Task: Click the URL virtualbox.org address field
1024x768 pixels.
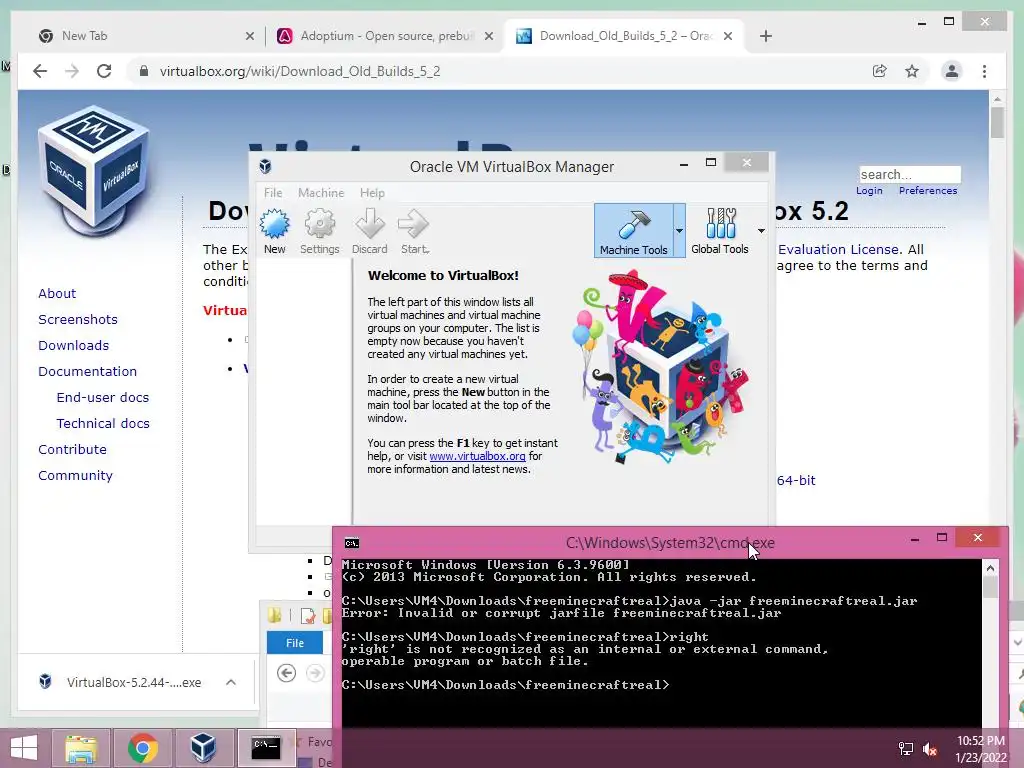Action: [300, 71]
